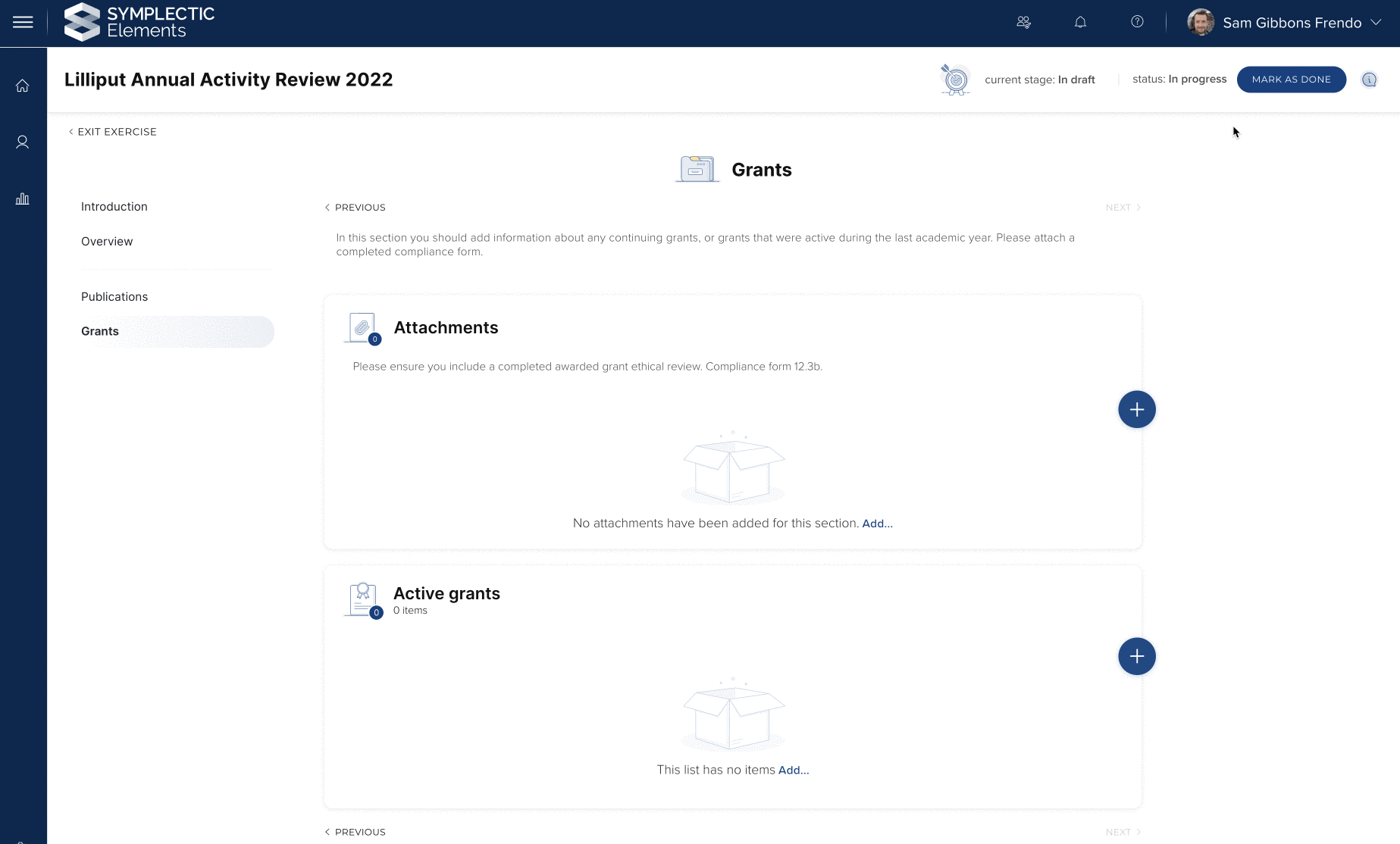Open the hamburger main menu
Screen dimensions: 1400x844
click(x=23, y=22)
